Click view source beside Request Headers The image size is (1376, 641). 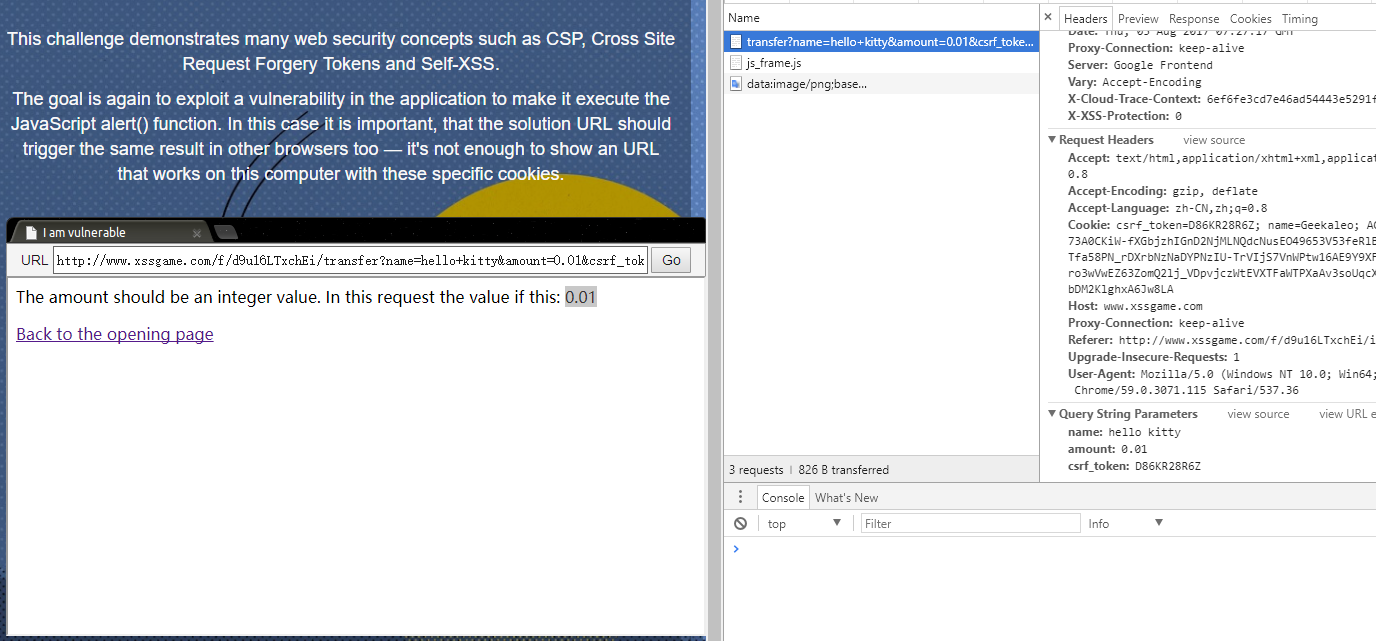coord(1214,140)
